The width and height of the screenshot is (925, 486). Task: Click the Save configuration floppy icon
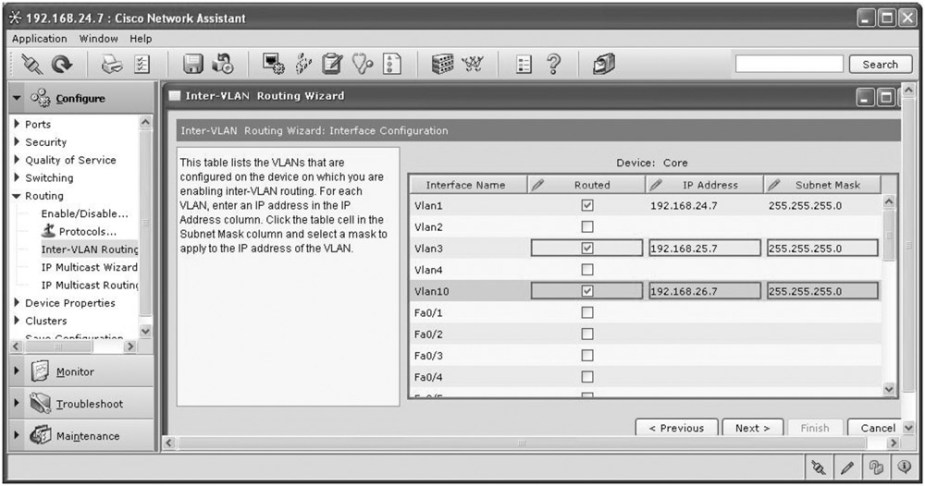click(194, 64)
